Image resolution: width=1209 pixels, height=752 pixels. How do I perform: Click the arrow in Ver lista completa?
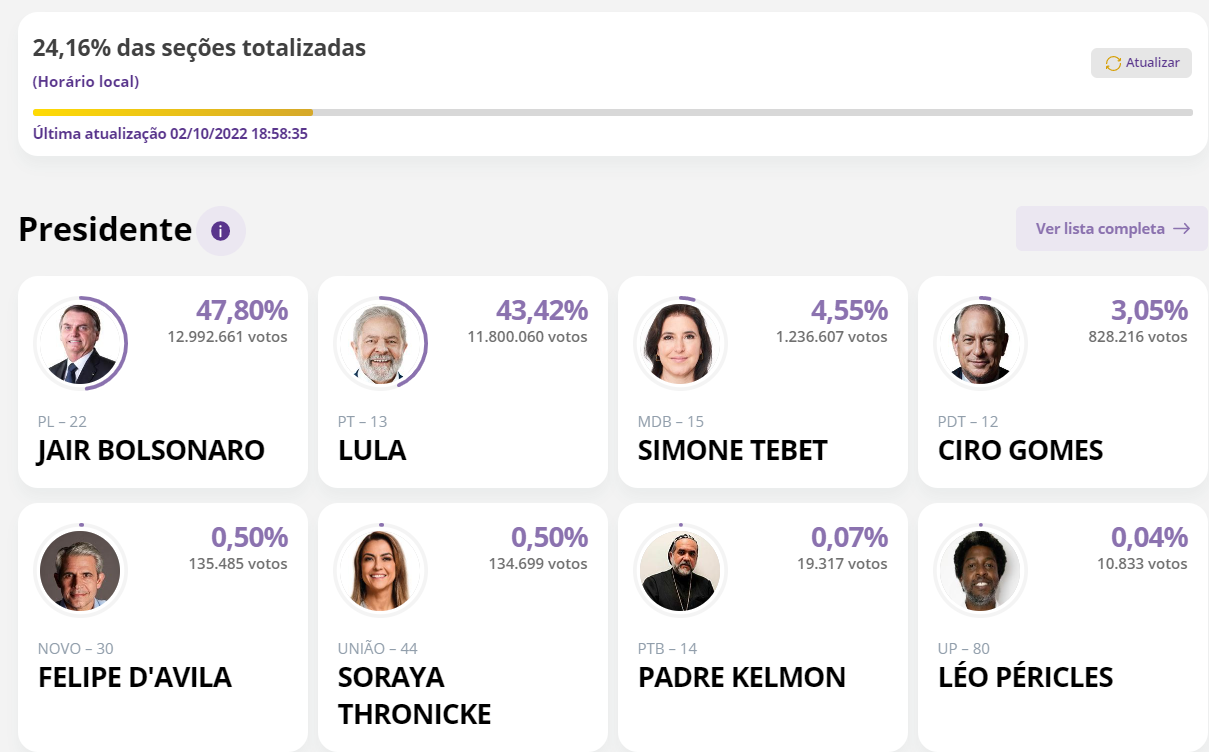1182,229
